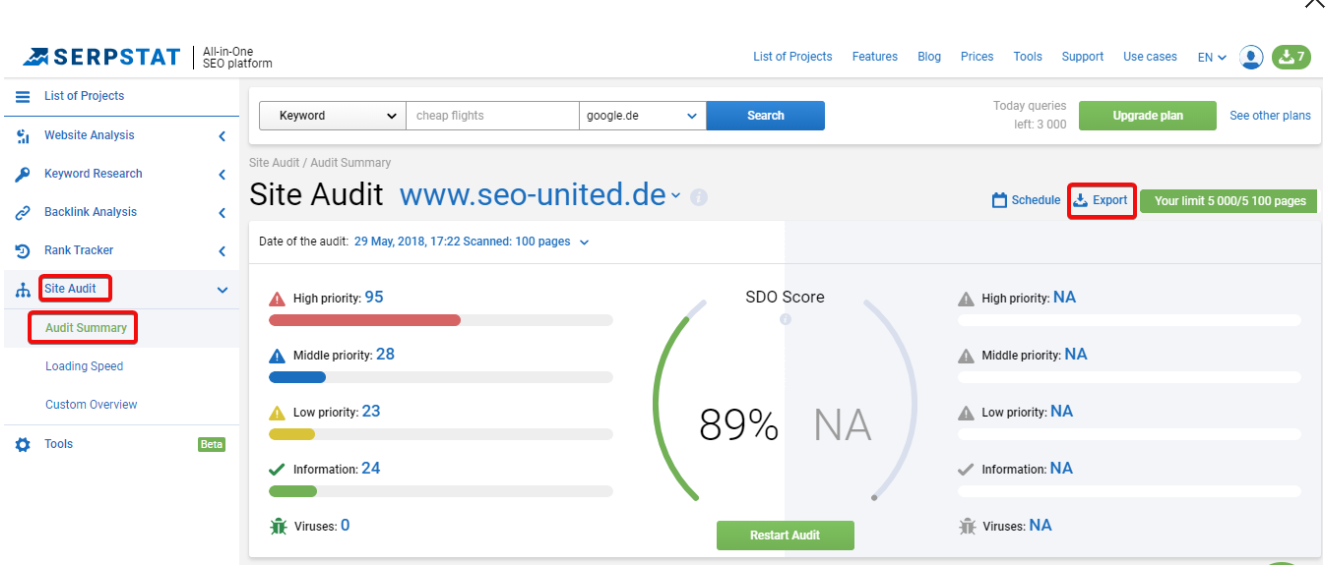Click the SDO Score info icon
Screen dimensions: 1326x567
(x=785, y=319)
